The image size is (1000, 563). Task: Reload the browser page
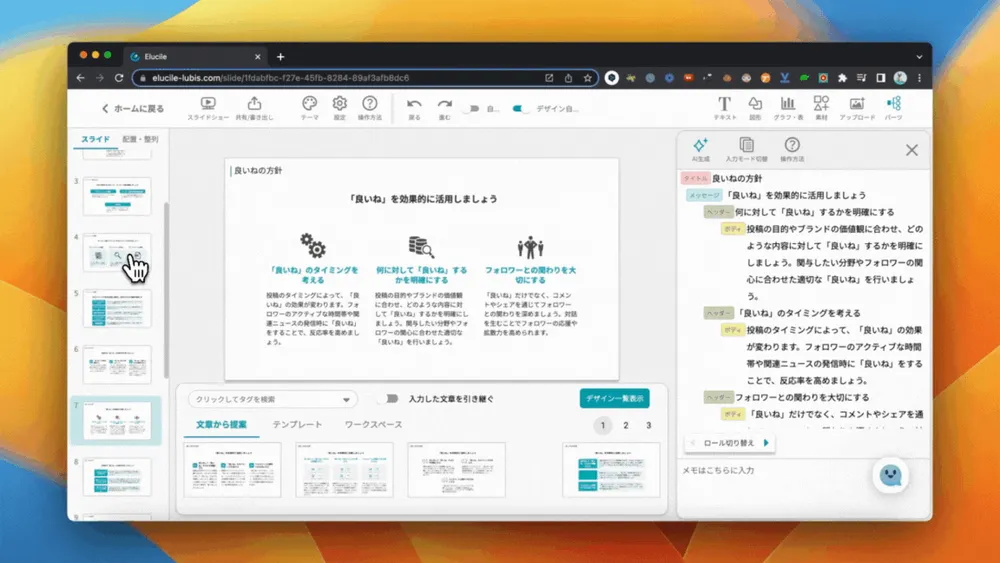119,78
